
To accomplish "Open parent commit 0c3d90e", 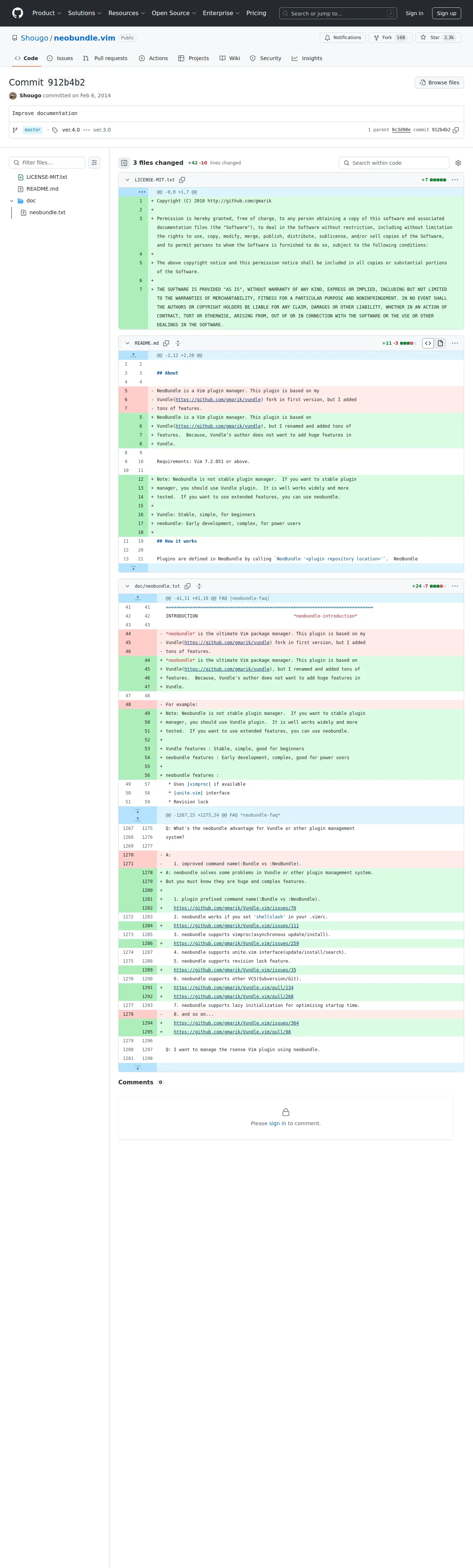I will coord(401,130).
